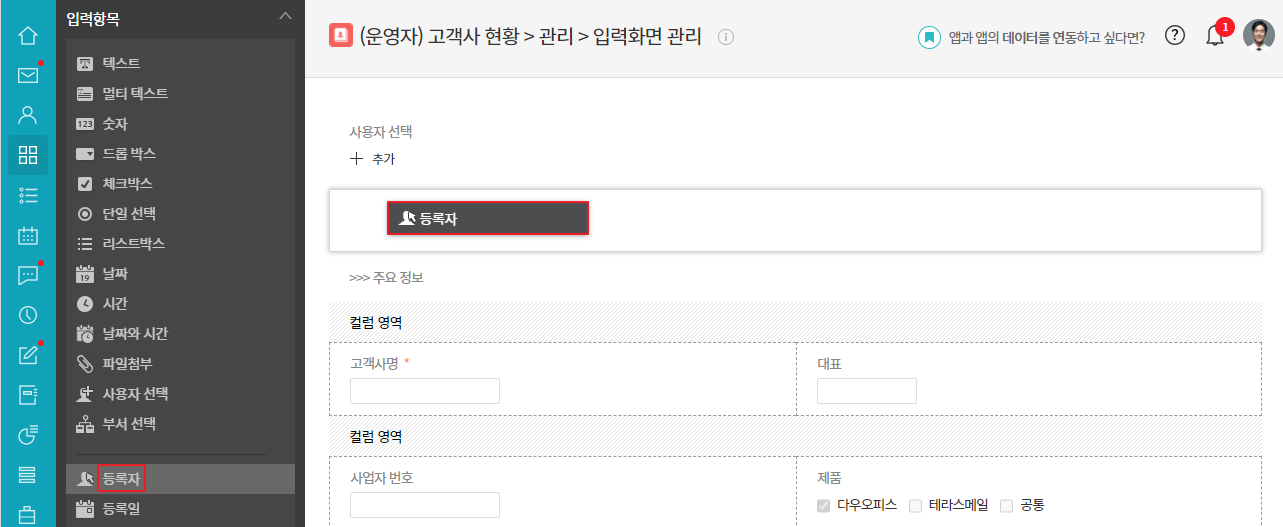The height and width of the screenshot is (527, 1283).
Task: Select the 등록자 component in form area
Action: (x=488, y=218)
